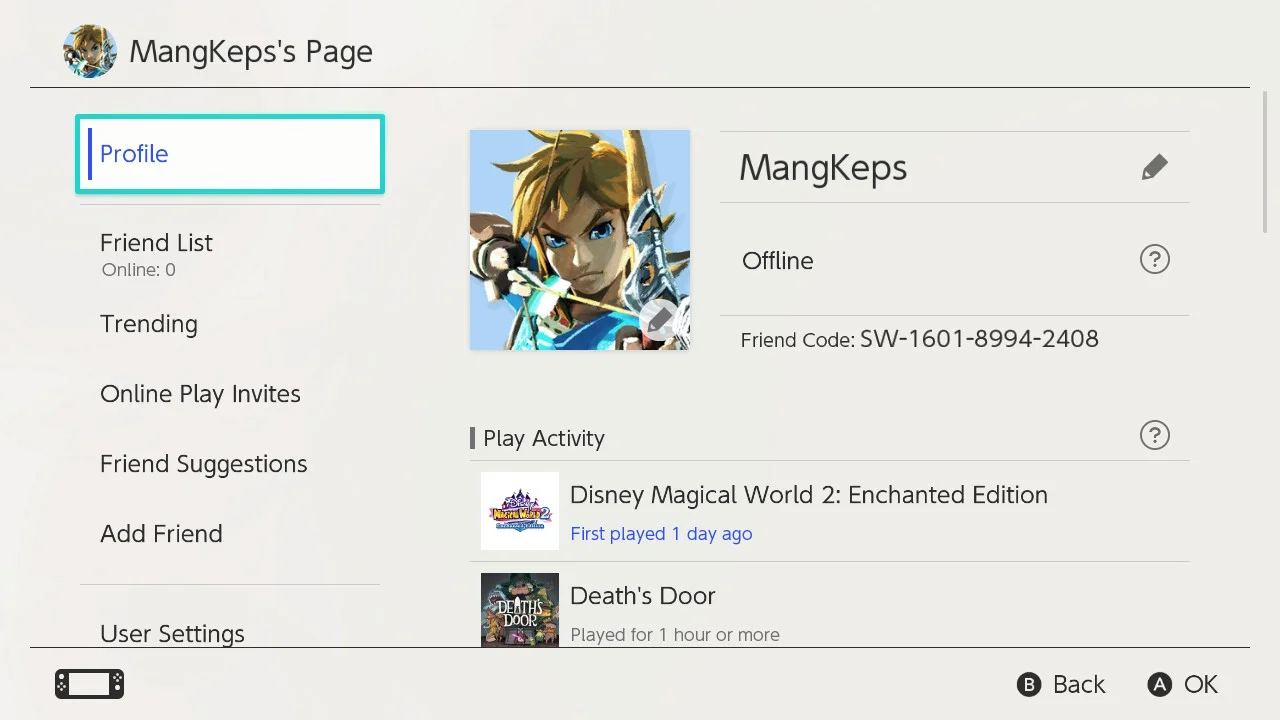Edit the profile picture via the avatar pencil icon
The height and width of the screenshot is (720, 1280).
click(x=659, y=320)
